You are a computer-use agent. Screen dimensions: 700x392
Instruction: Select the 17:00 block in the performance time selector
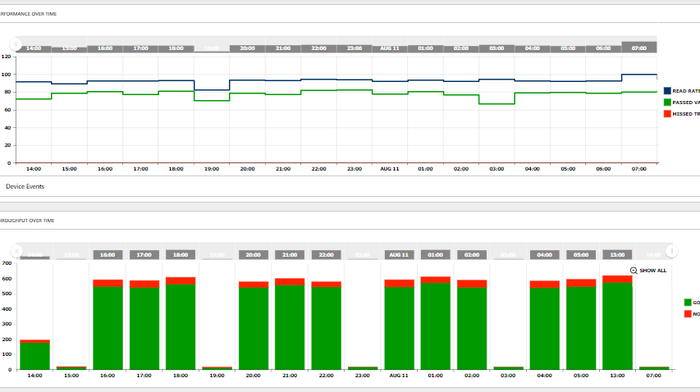pos(141,49)
